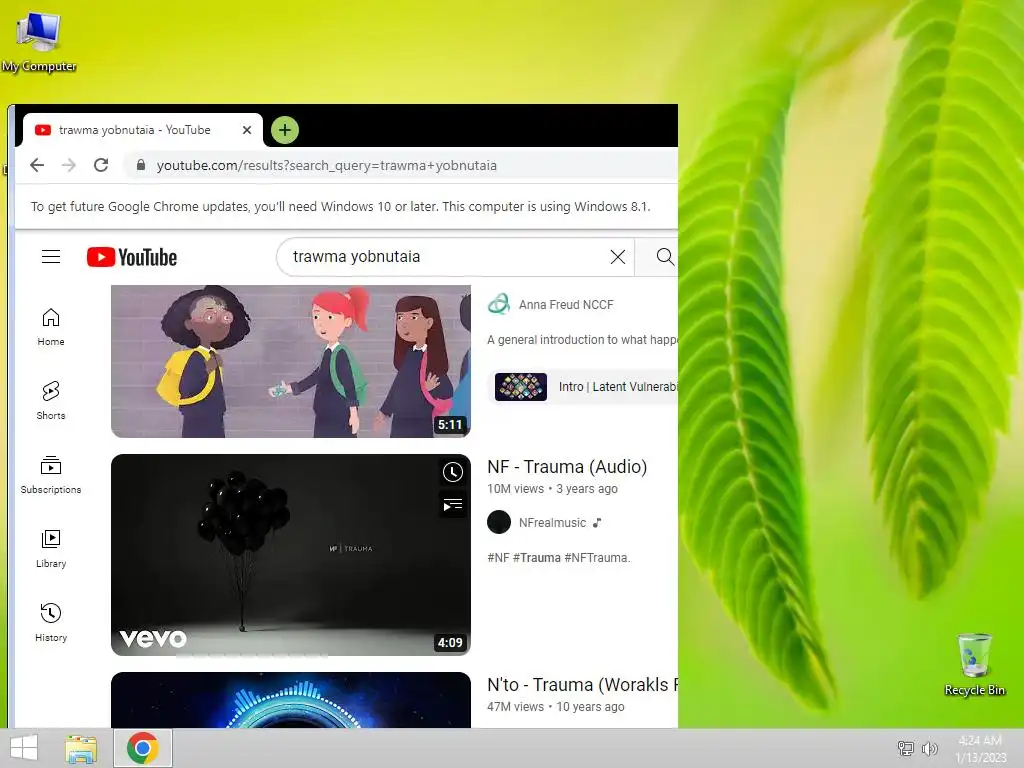Click the Chrome taskbar icon
Screen dimensions: 1024x768
click(143, 748)
